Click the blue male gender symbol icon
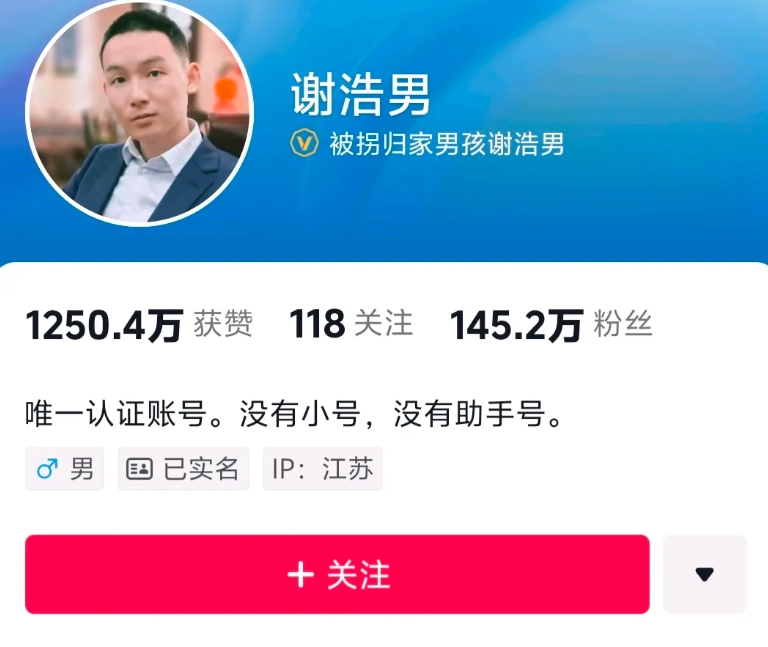Screen dimensions: 768x647 coord(47,469)
